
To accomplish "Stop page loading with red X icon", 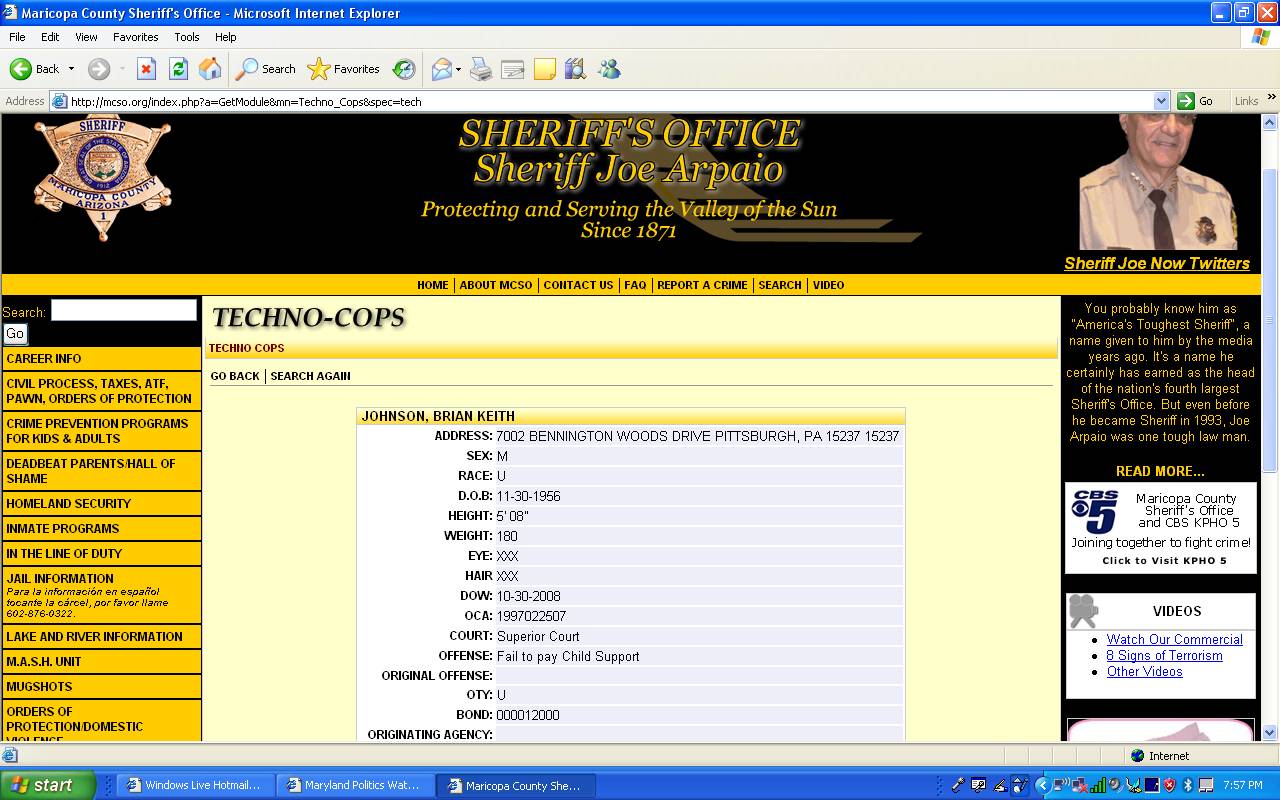I will [x=146, y=69].
